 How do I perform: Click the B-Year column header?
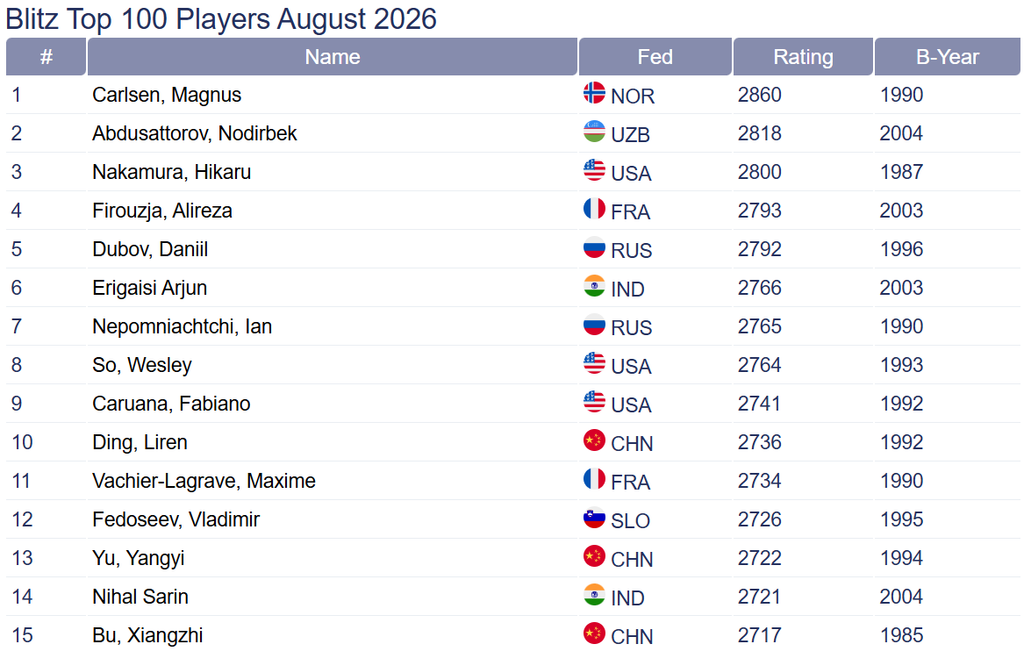tap(947, 57)
